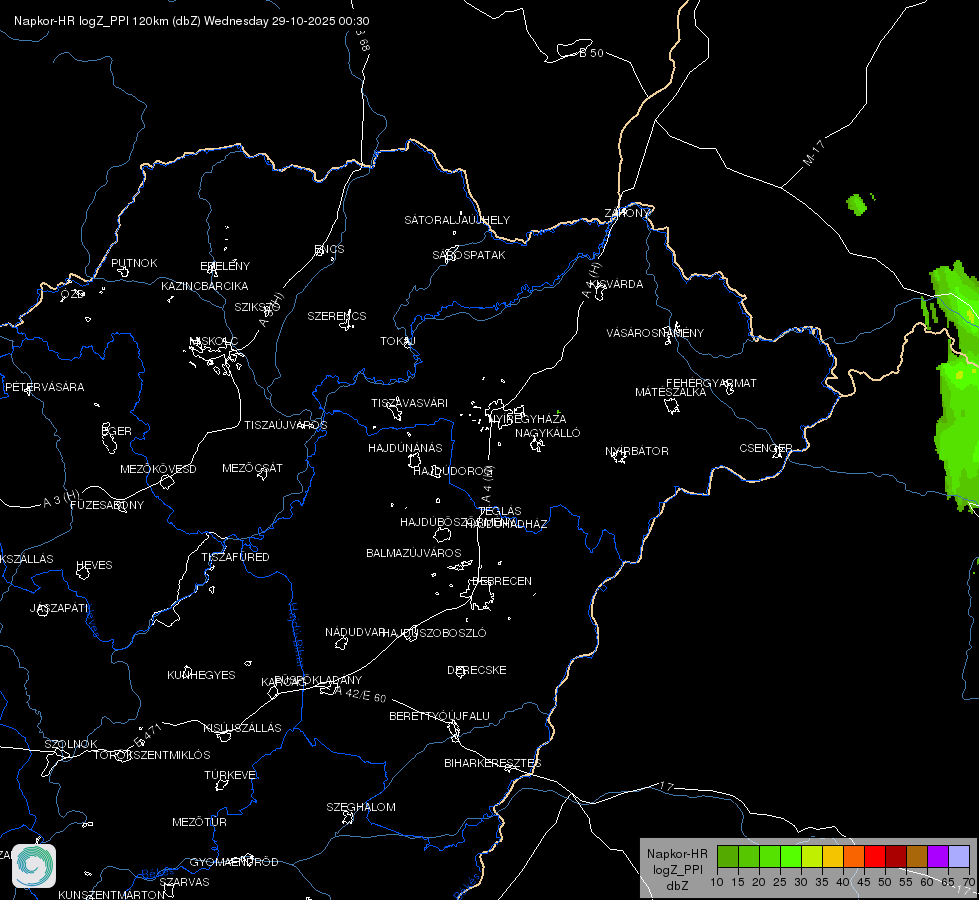Viewport: 979px width, 900px height.
Task: Click the HAJDÚDOROG city label
Action: coord(454,471)
